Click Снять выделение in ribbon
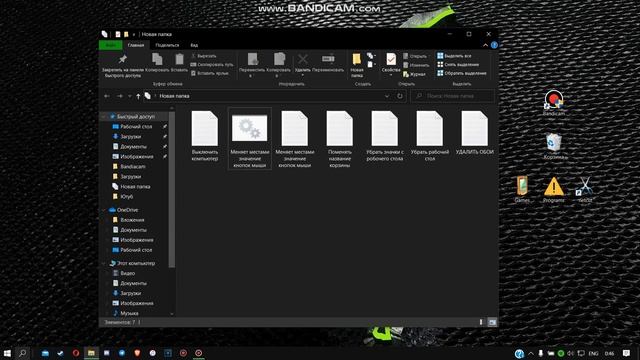This screenshot has width=640, height=360. click(458, 64)
